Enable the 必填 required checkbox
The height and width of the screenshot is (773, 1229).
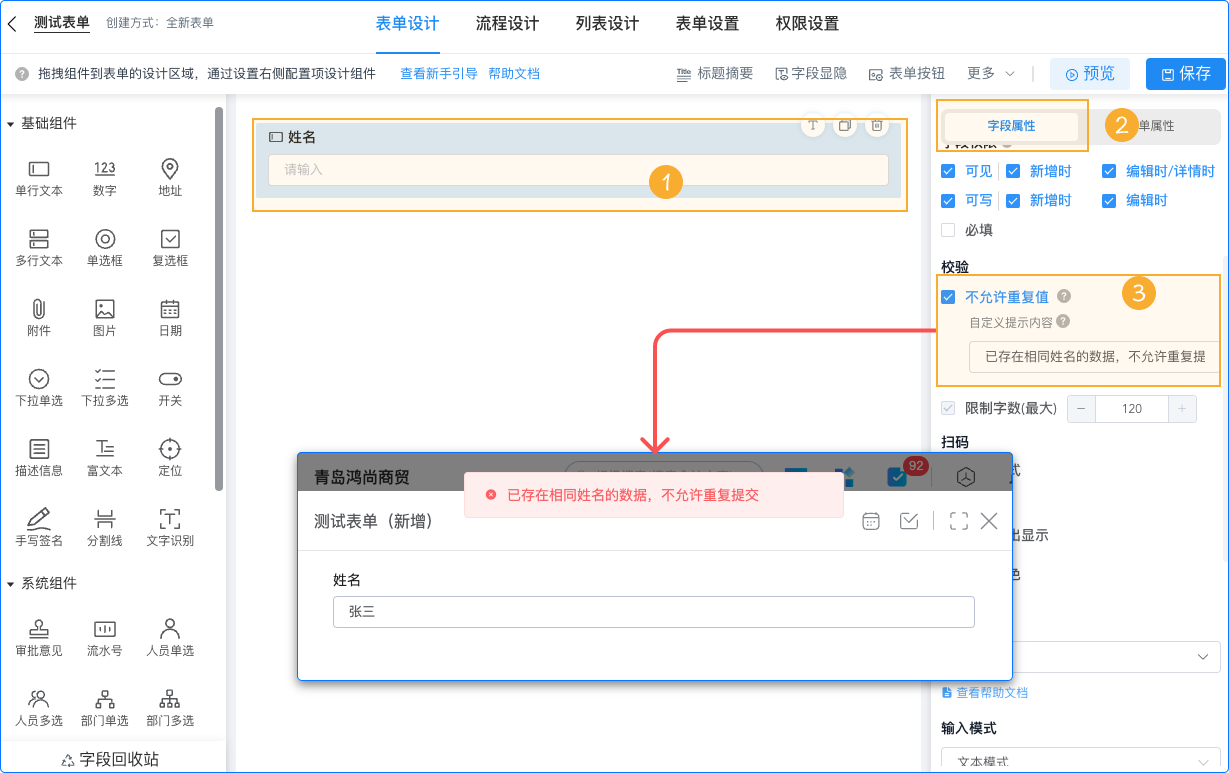pyautogui.click(x=946, y=229)
